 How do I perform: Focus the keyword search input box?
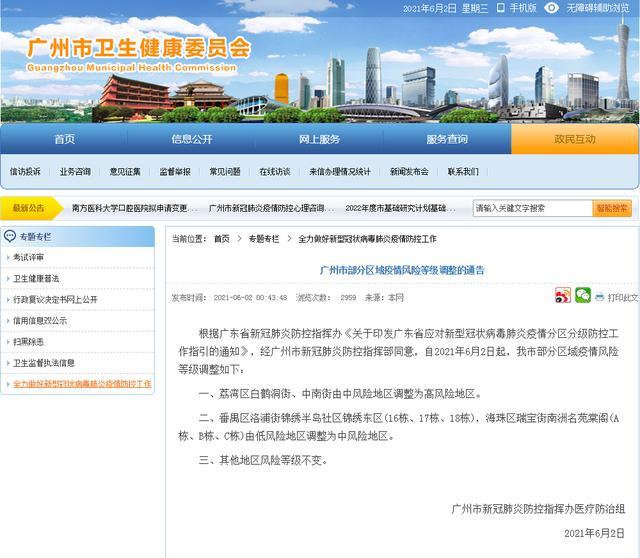531,208
